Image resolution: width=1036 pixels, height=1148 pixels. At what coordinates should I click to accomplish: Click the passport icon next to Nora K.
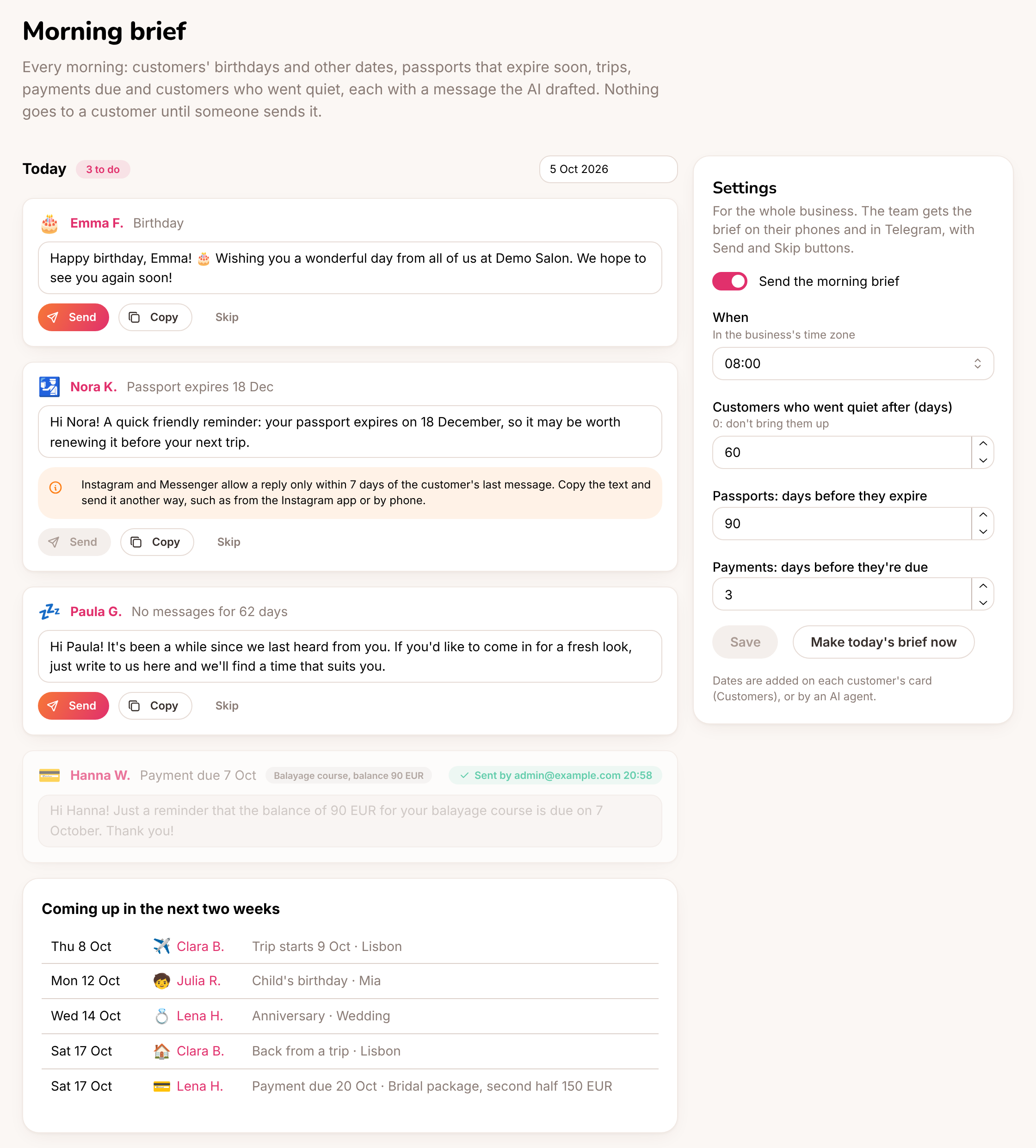(x=49, y=387)
